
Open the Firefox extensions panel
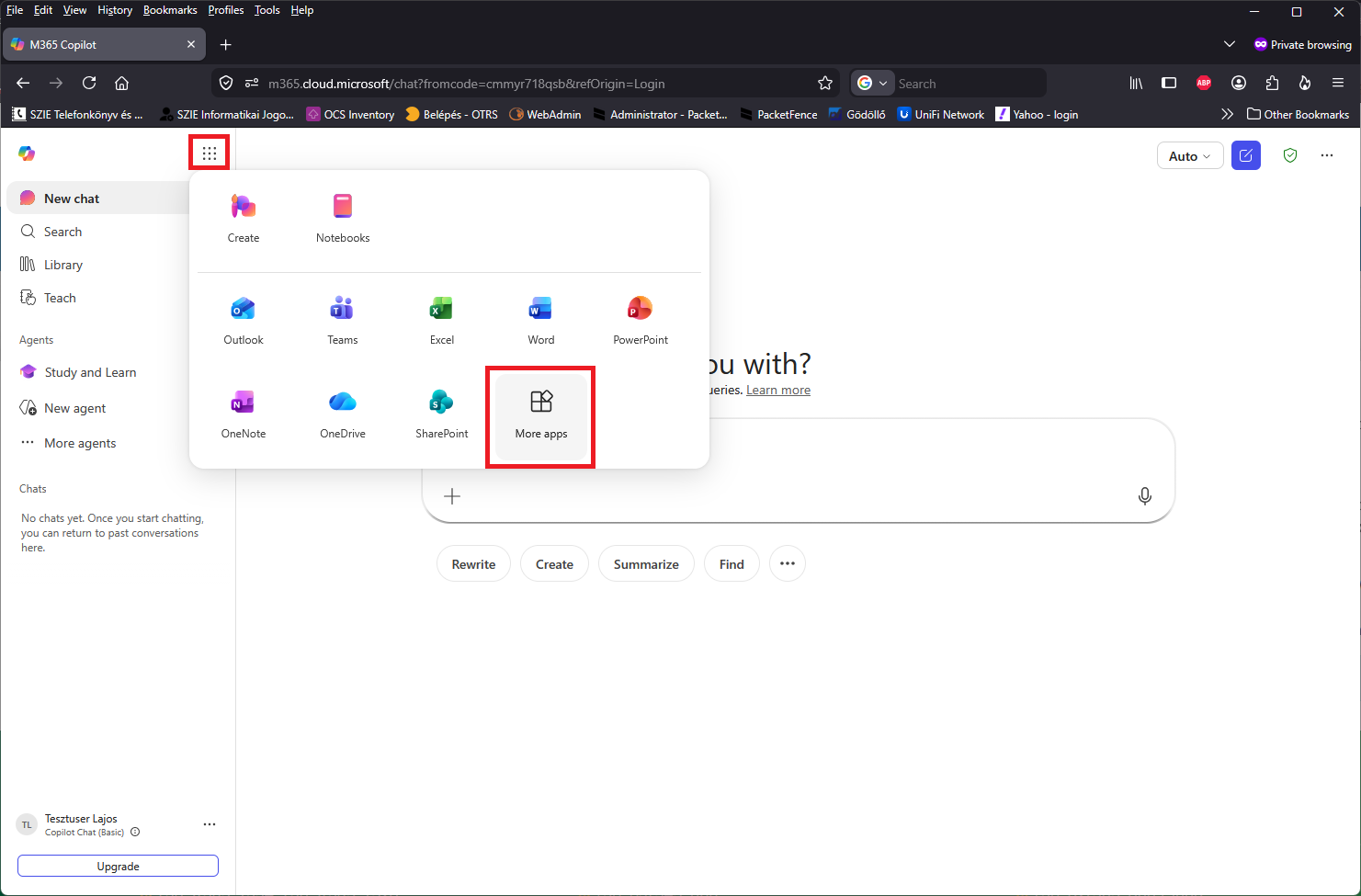click(1272, 83)
